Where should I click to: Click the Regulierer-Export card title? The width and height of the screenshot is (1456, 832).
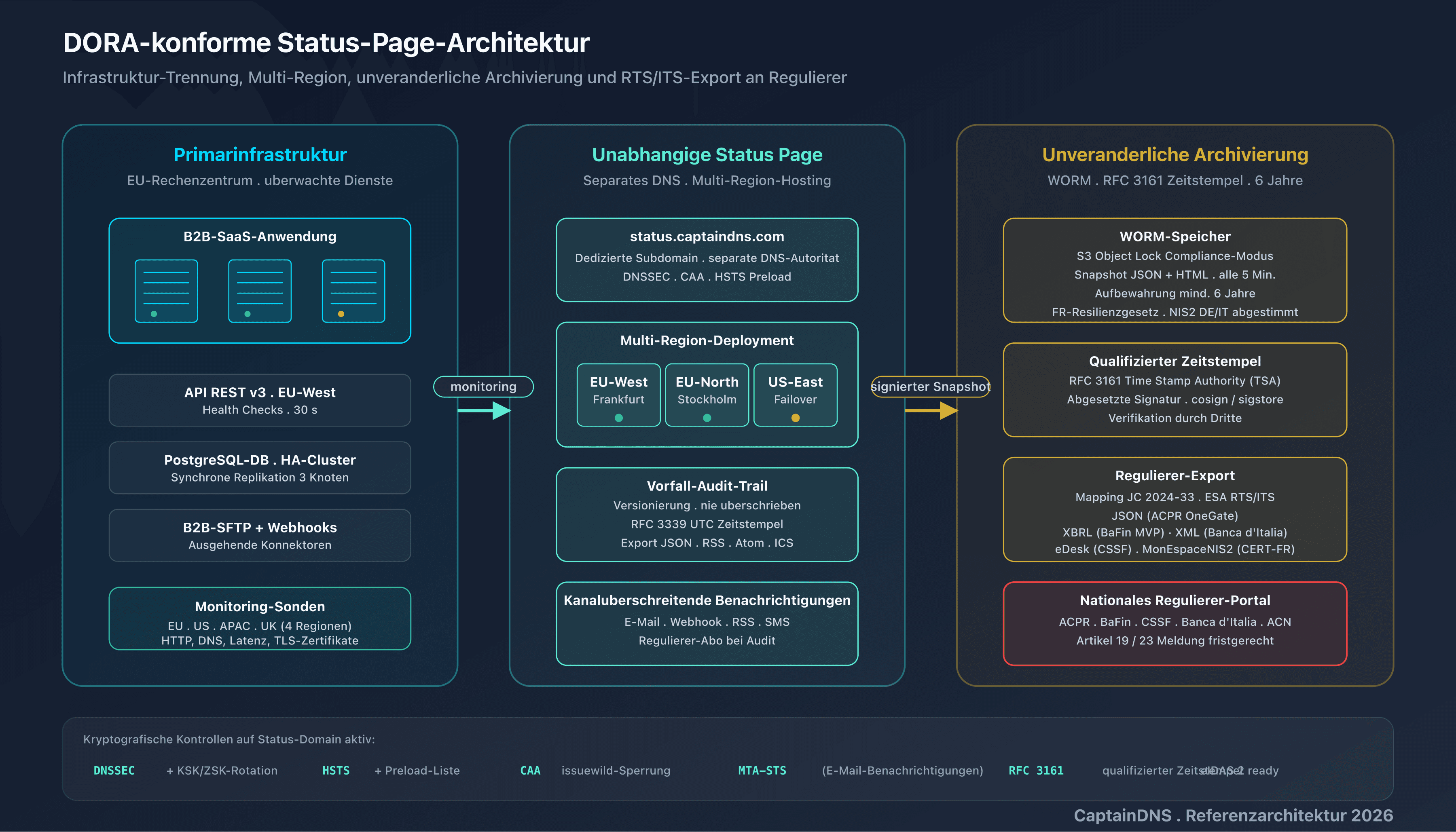point(1175,475)
